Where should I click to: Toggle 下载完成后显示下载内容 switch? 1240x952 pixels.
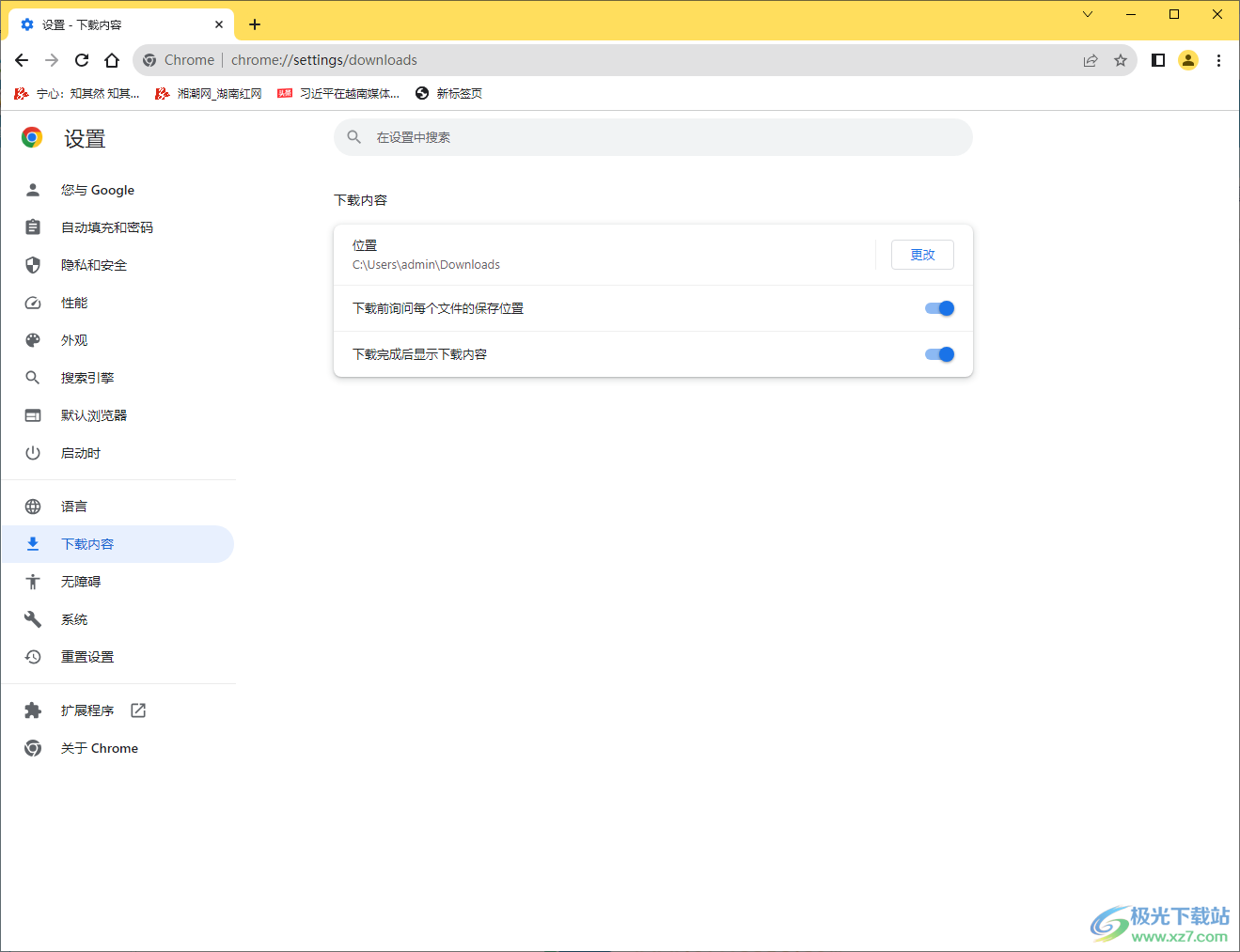(x=939, y=354)
